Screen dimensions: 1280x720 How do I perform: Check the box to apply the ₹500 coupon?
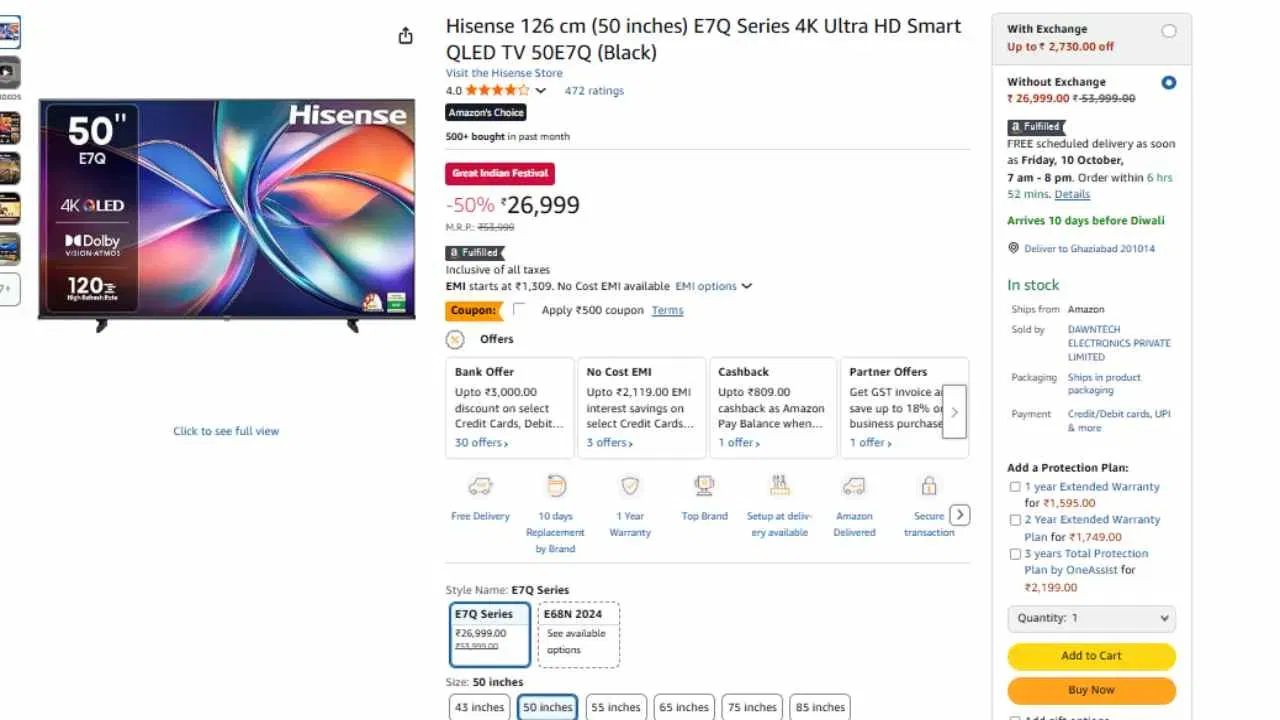click(517, 310)
